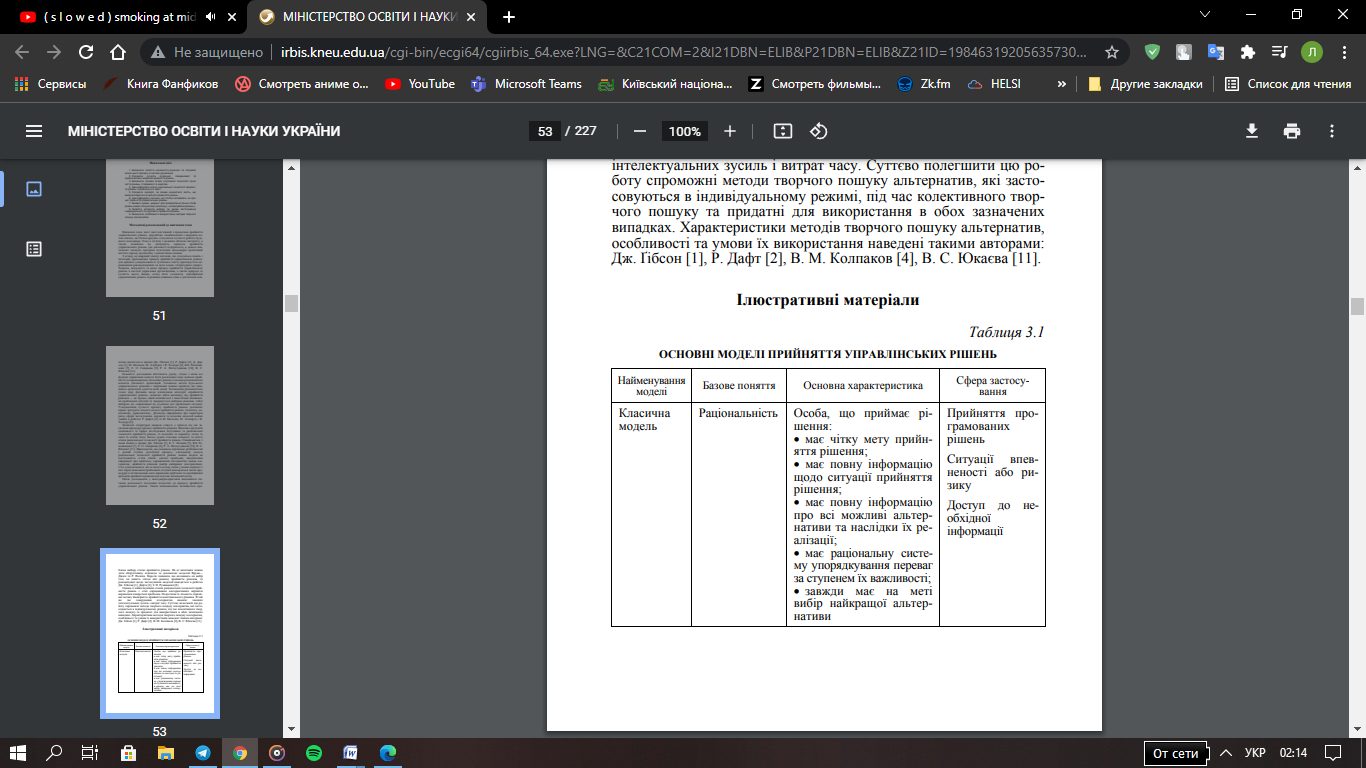Open the Microsoft Teams bookmark
The width and height of the screenshot is (1366, 768).
pyautogui.click(x=526, y=84)
